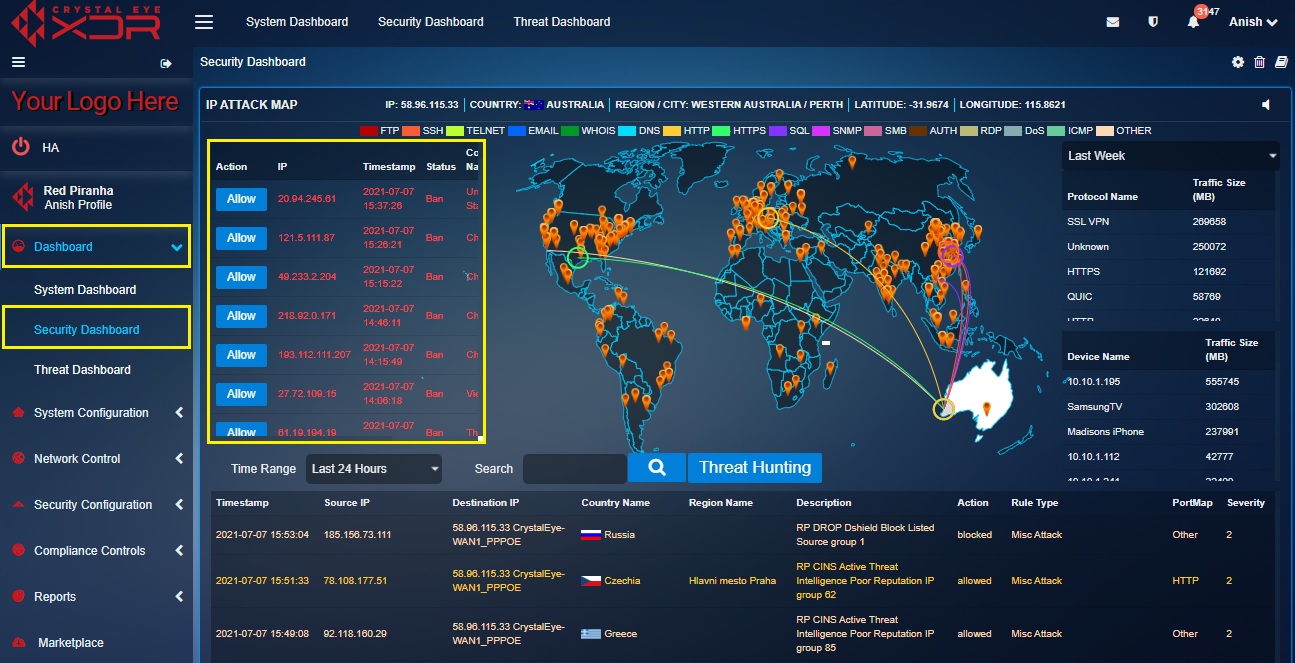Image resolution: width=1295 pixels, height=663 pixels.
Task: Open the Last 24 Hours time range dropdown
Action: coord(374,468)
